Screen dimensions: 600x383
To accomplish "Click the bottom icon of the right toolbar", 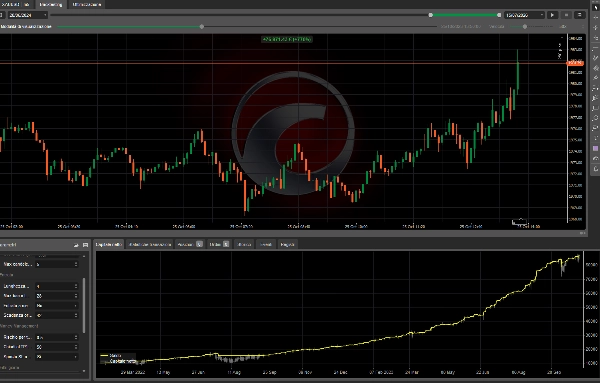I will pos(595,168).
